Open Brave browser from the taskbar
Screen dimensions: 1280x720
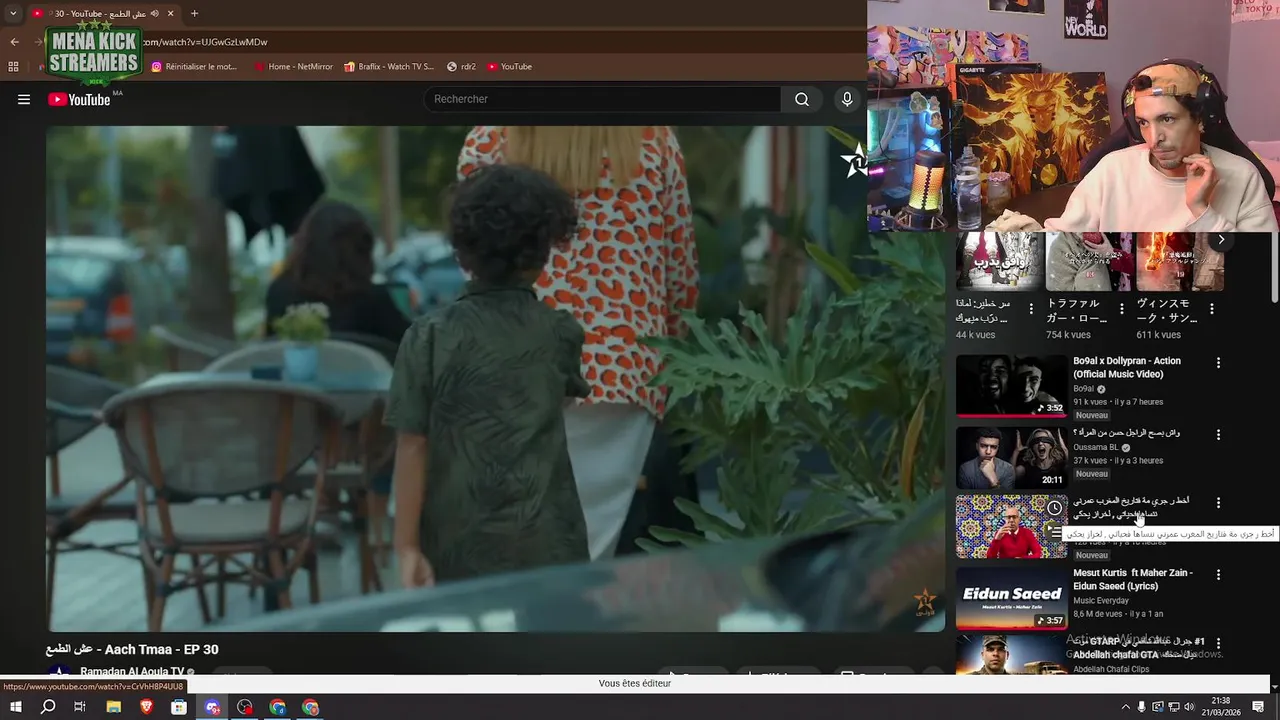coord(147,707)
